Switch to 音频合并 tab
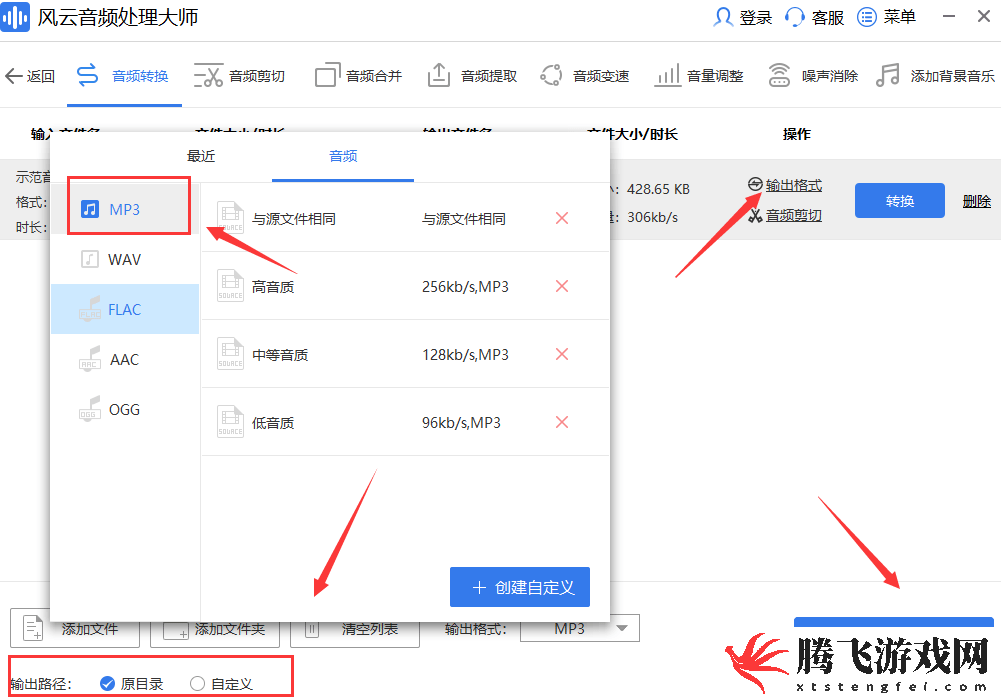 click(x=358, y=76)
